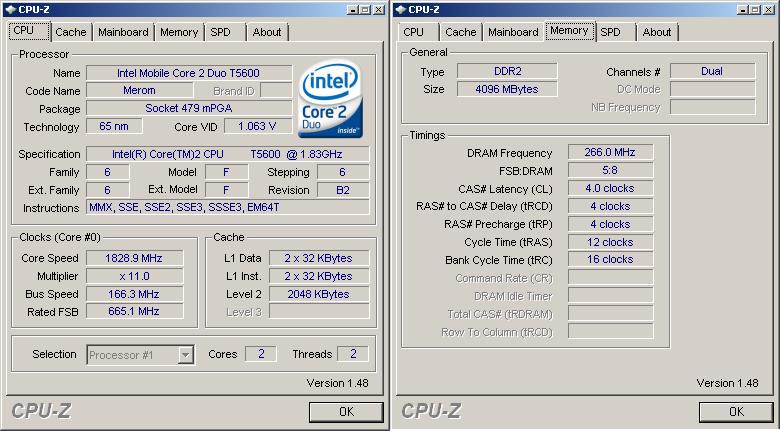Open About tab in right CPU-Z window
The height and width of the screenshot is (431, 781).
[657, 32]
